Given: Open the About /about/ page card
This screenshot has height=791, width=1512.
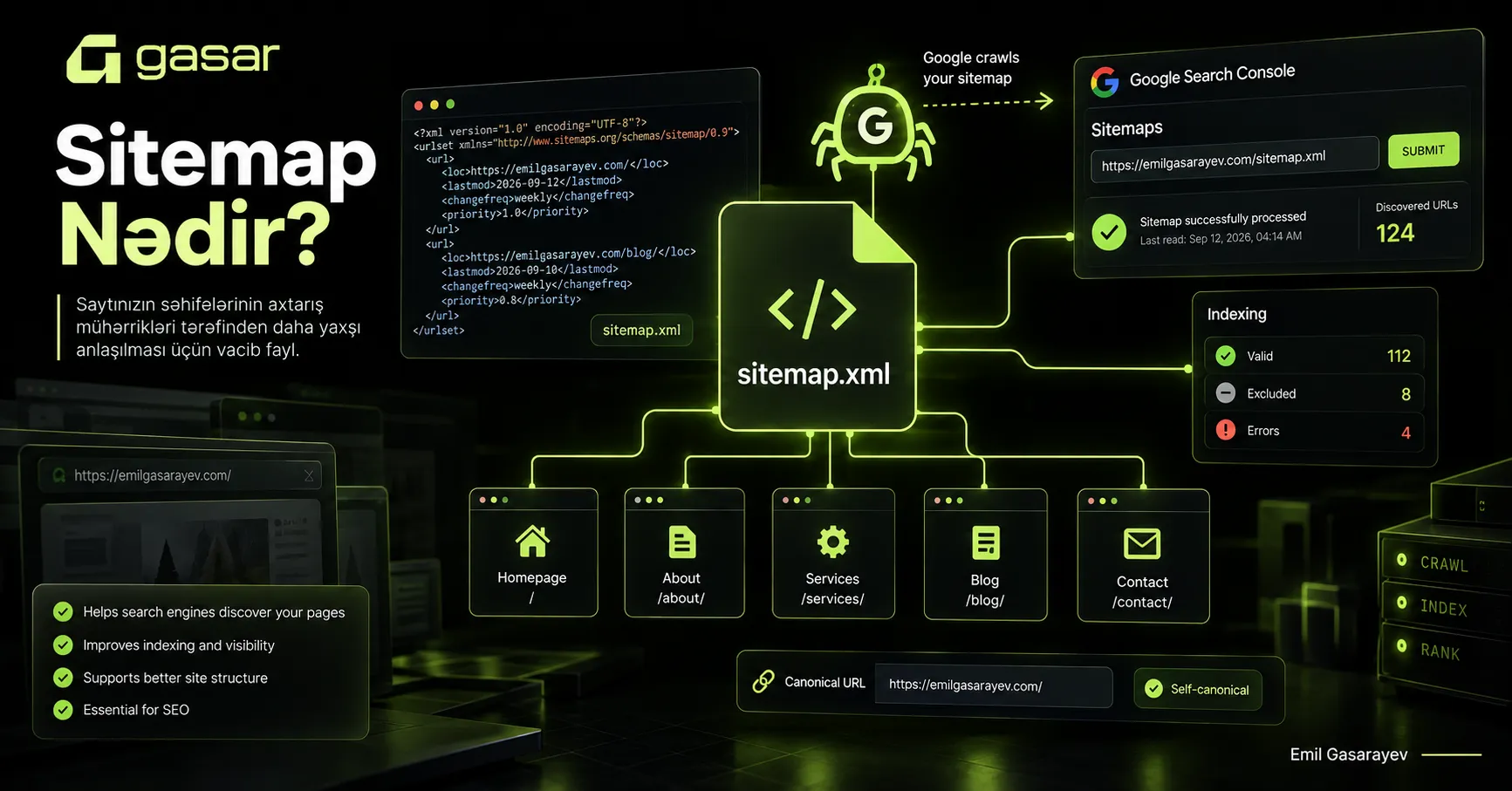Looking at the screenshot, I should [x=684, y=553].
